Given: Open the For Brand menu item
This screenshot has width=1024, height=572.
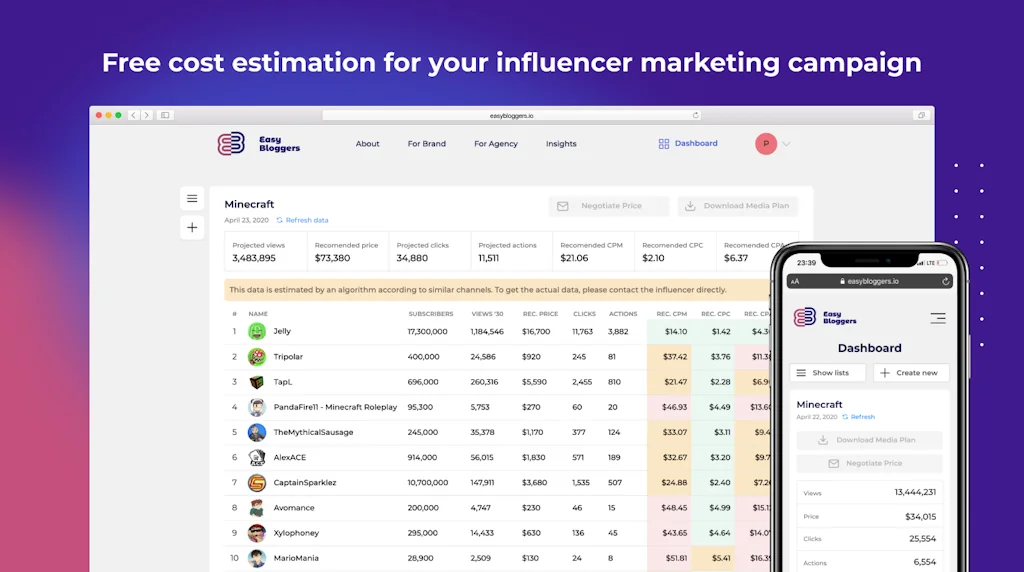Looking at the screenshot, I should pyautogui.click(x=426, y=144).
